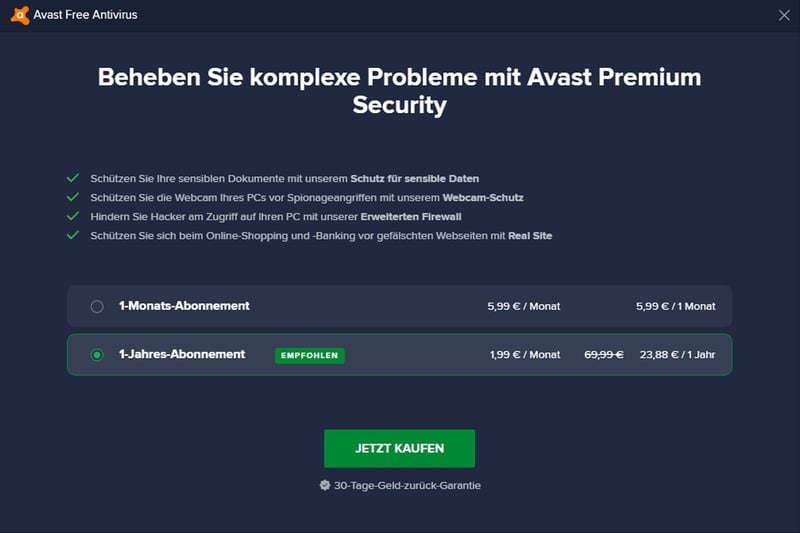Click the Avast Free Antivirus title text

85,15
